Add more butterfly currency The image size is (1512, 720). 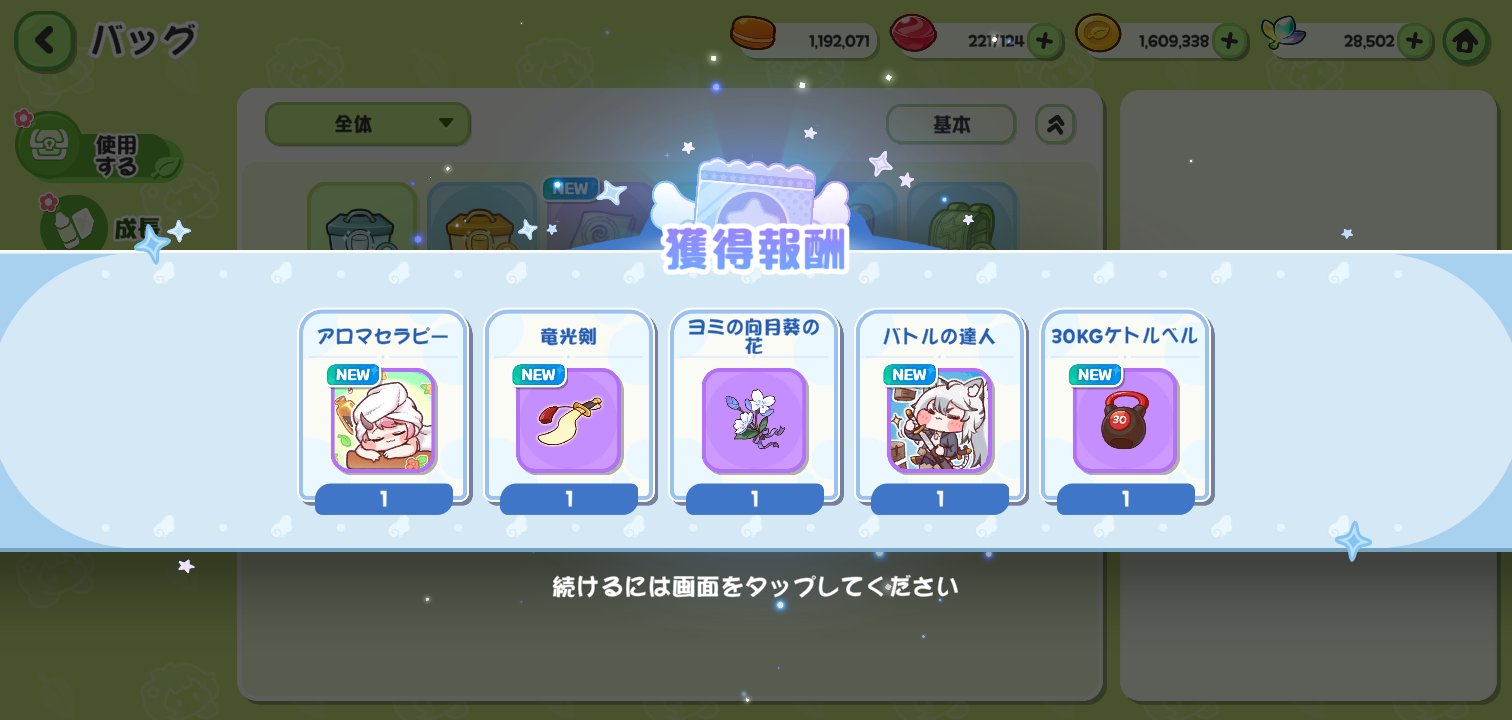pyautogui.click(x=1414, y=41)
